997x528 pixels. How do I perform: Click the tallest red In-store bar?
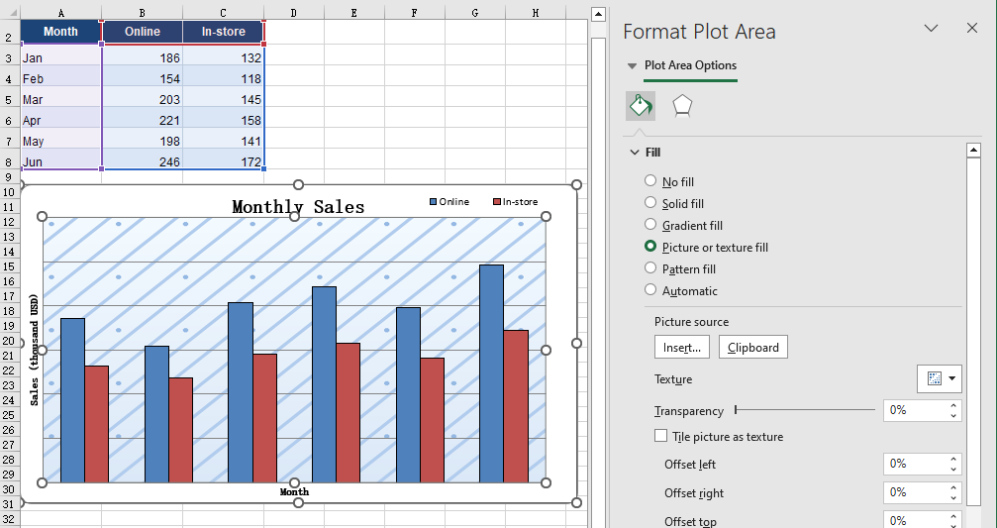coord(516,406)
